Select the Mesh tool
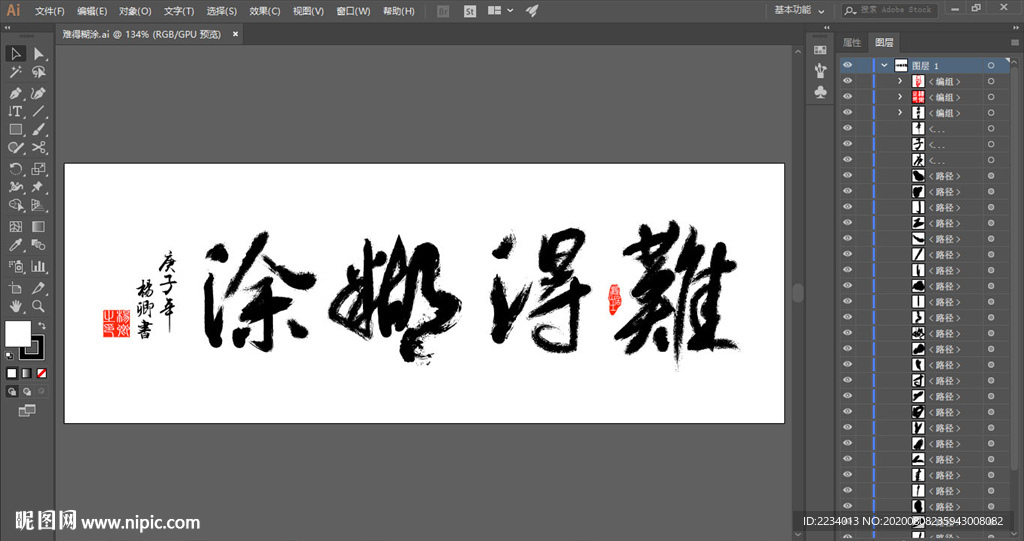 16,227
